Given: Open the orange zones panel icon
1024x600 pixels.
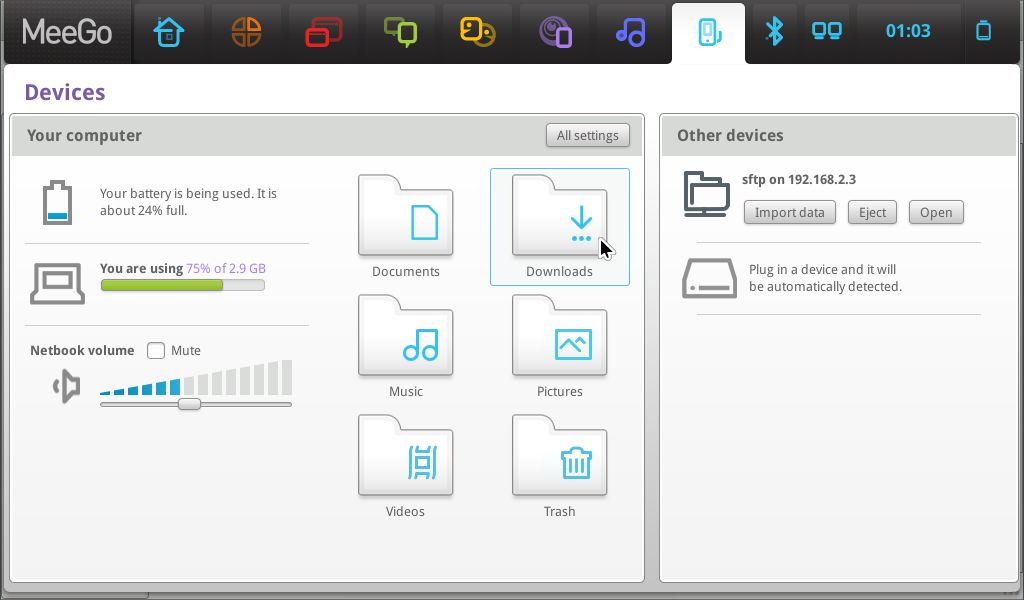Looking at the screenshot, I should click(x=246, y=32).
